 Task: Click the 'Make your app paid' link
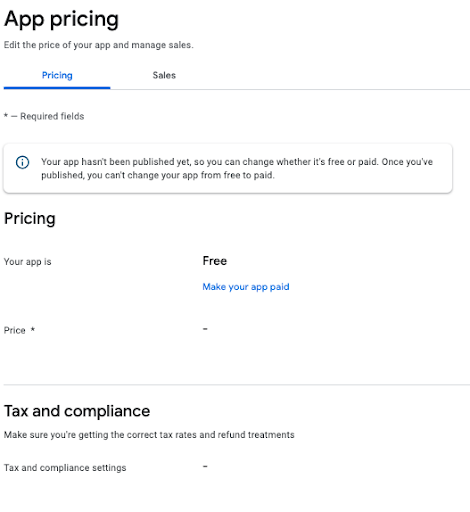246,287
